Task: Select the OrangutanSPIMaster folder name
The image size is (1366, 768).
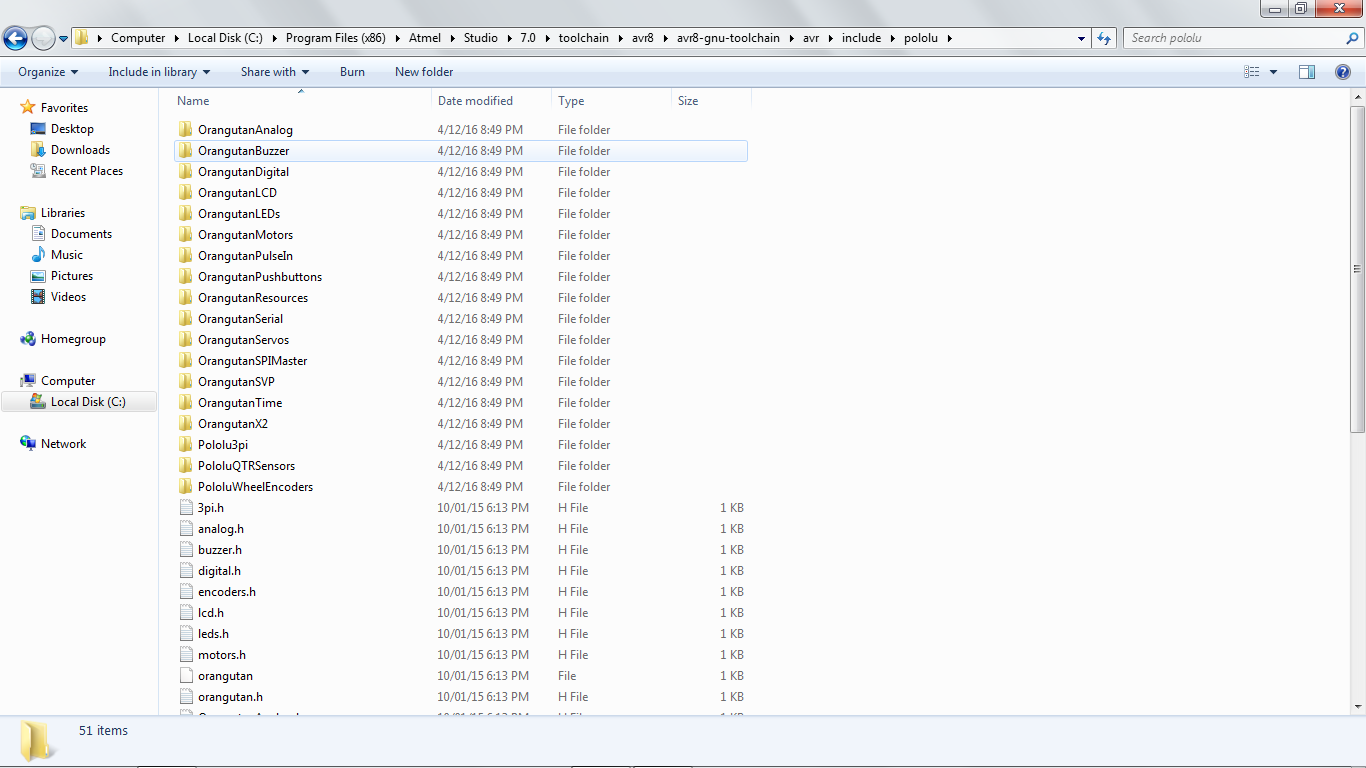Action: pyautogui.click(x=252, y=361)
